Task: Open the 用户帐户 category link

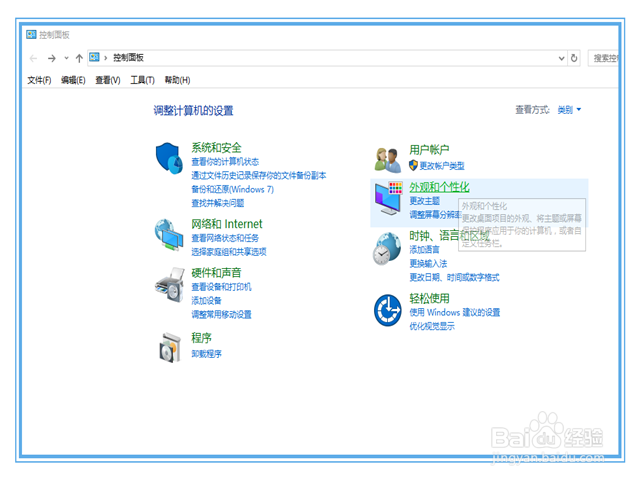Action: point(429,150)
